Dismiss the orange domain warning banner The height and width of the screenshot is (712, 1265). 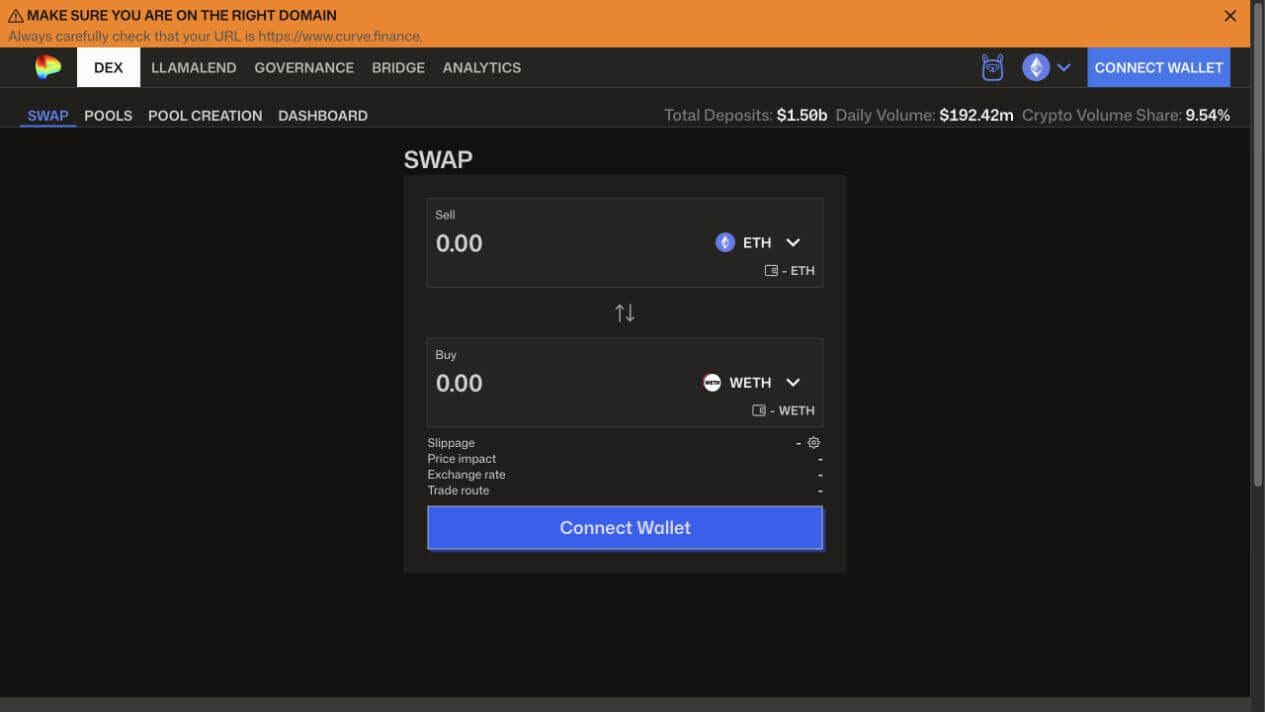click(x=1231, y=16)
